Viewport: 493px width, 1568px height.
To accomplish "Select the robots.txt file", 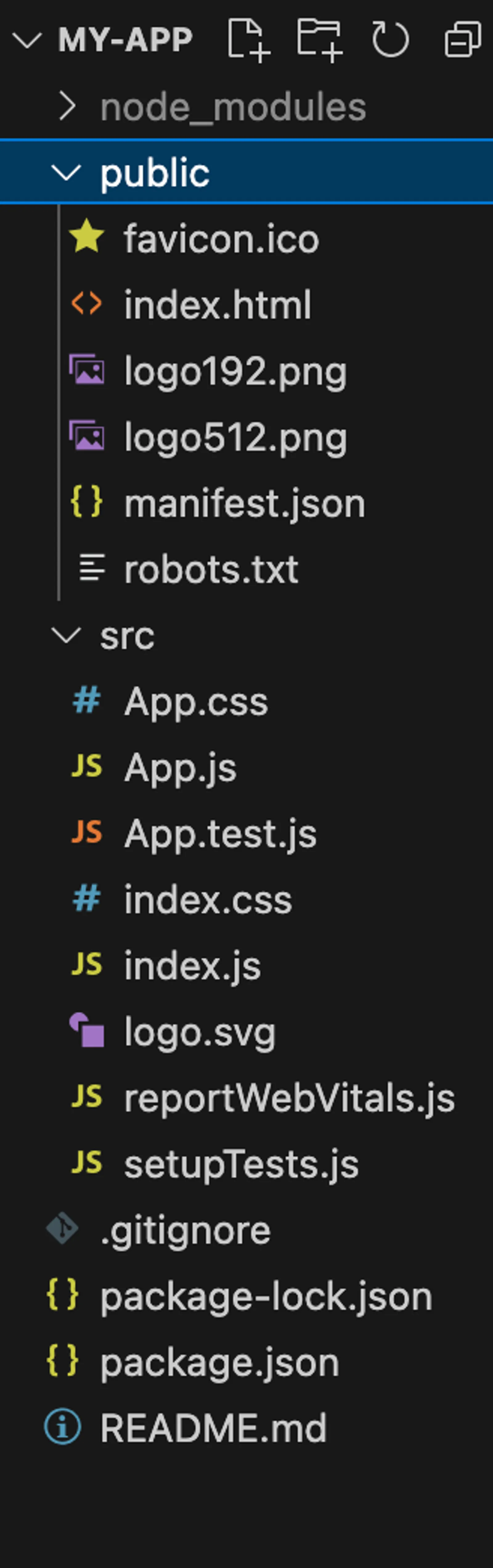I will (x=211, y=569).
